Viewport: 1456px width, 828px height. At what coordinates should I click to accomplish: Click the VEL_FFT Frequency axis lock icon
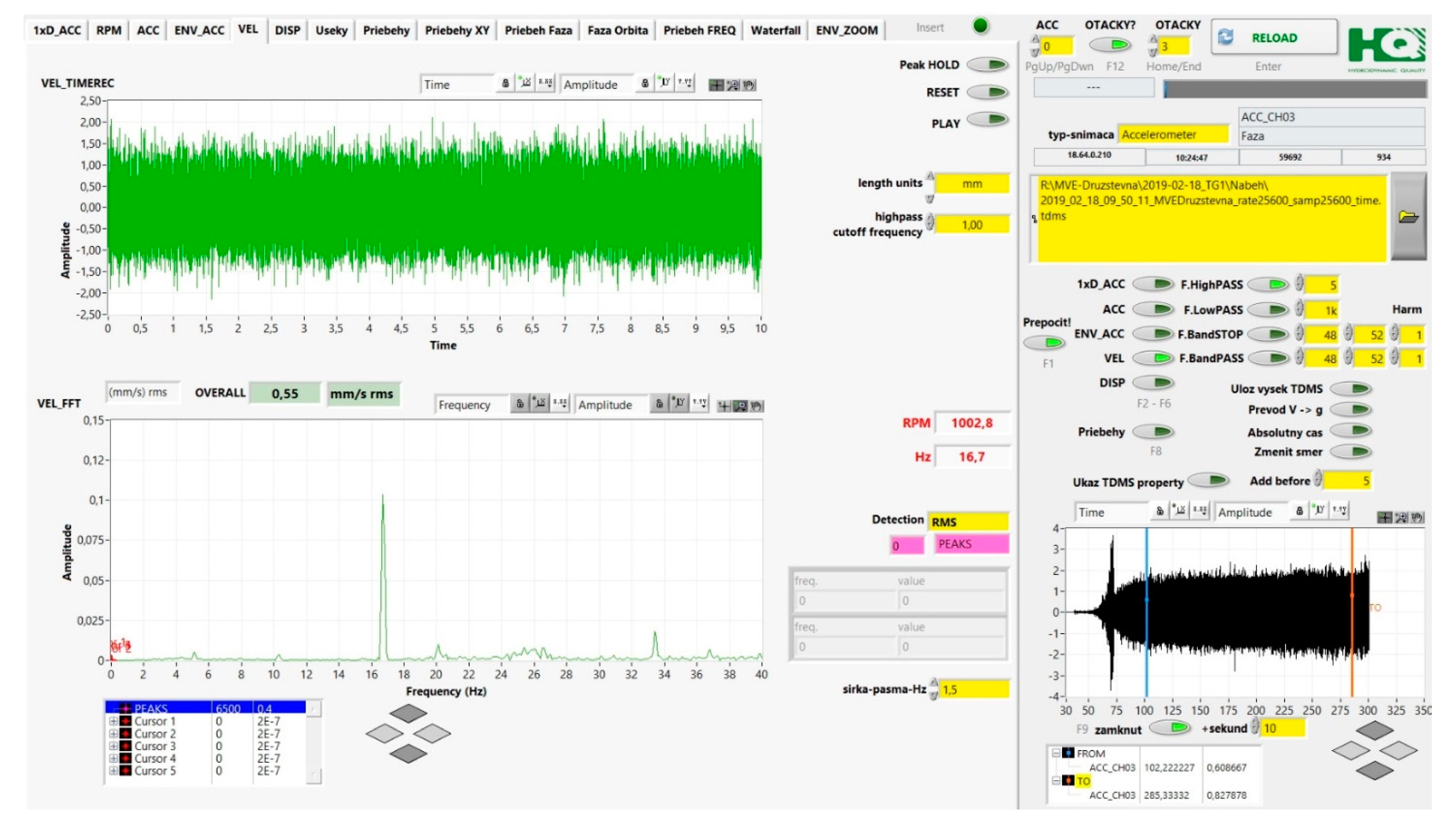coord(519,404)
